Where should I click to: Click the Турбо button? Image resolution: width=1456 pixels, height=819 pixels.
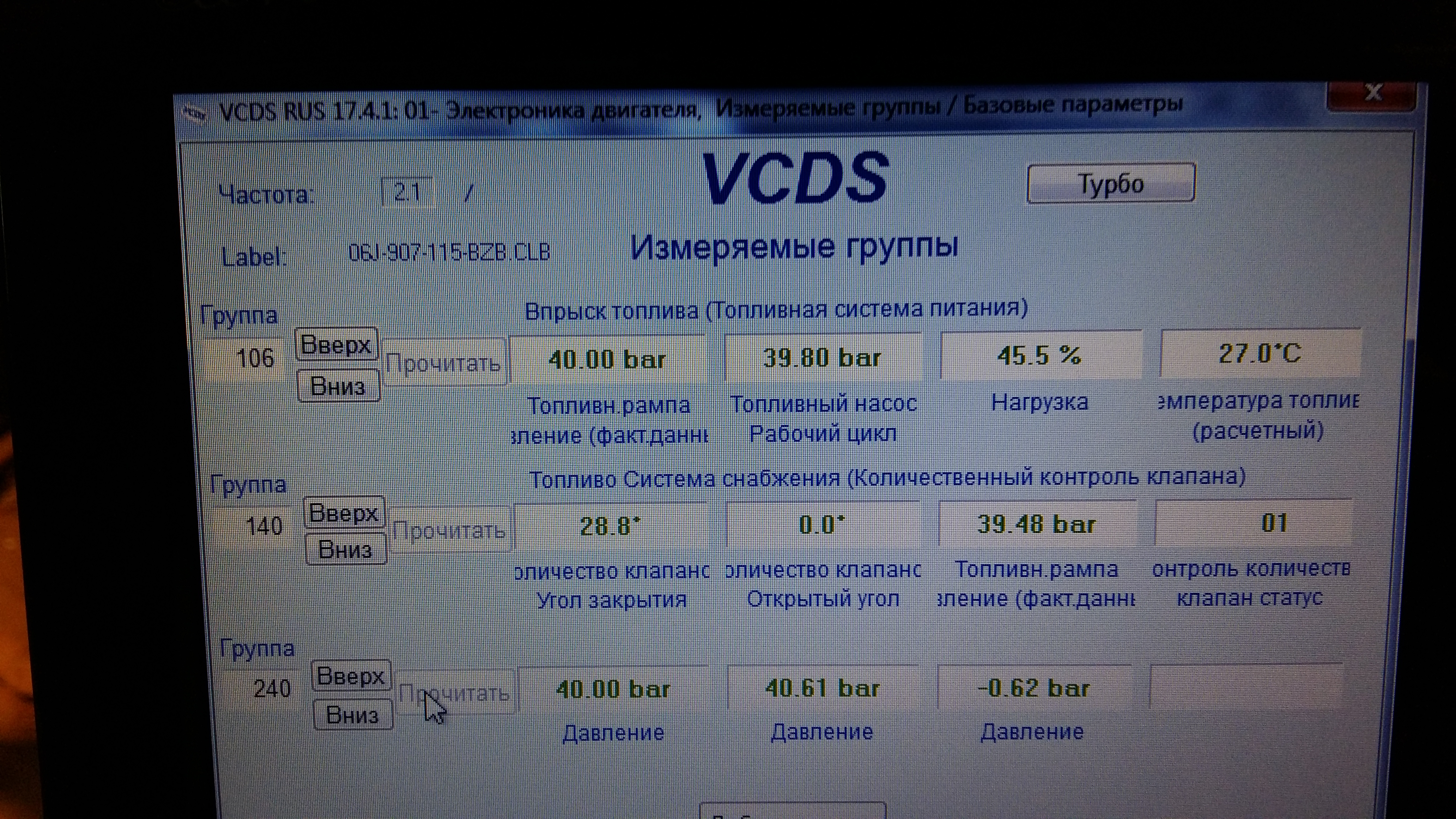[1111, 184]
